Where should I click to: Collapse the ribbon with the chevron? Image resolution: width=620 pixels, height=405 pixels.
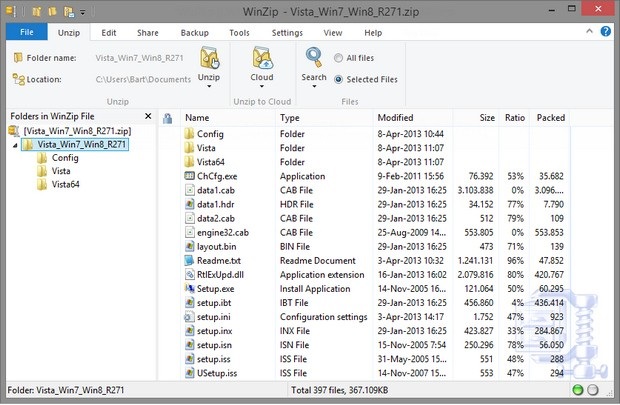click(589, 31)
